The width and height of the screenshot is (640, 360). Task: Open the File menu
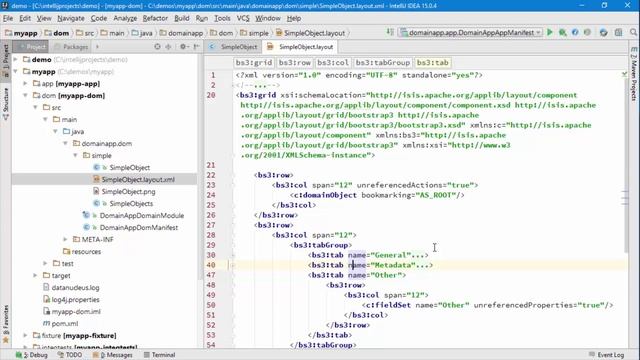click(x=8, y=18)
